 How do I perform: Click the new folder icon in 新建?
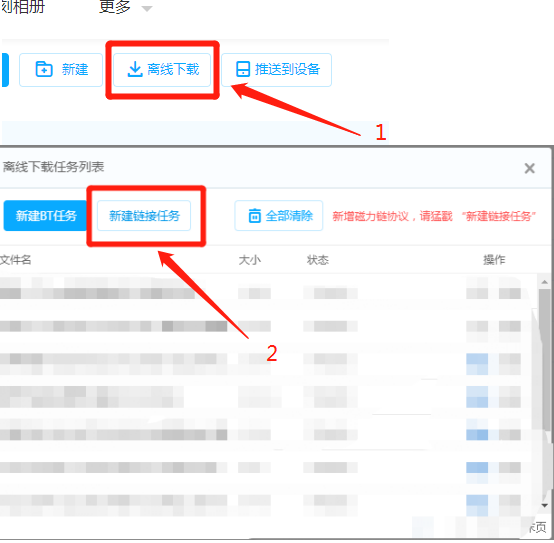click(x=44, y=69)
